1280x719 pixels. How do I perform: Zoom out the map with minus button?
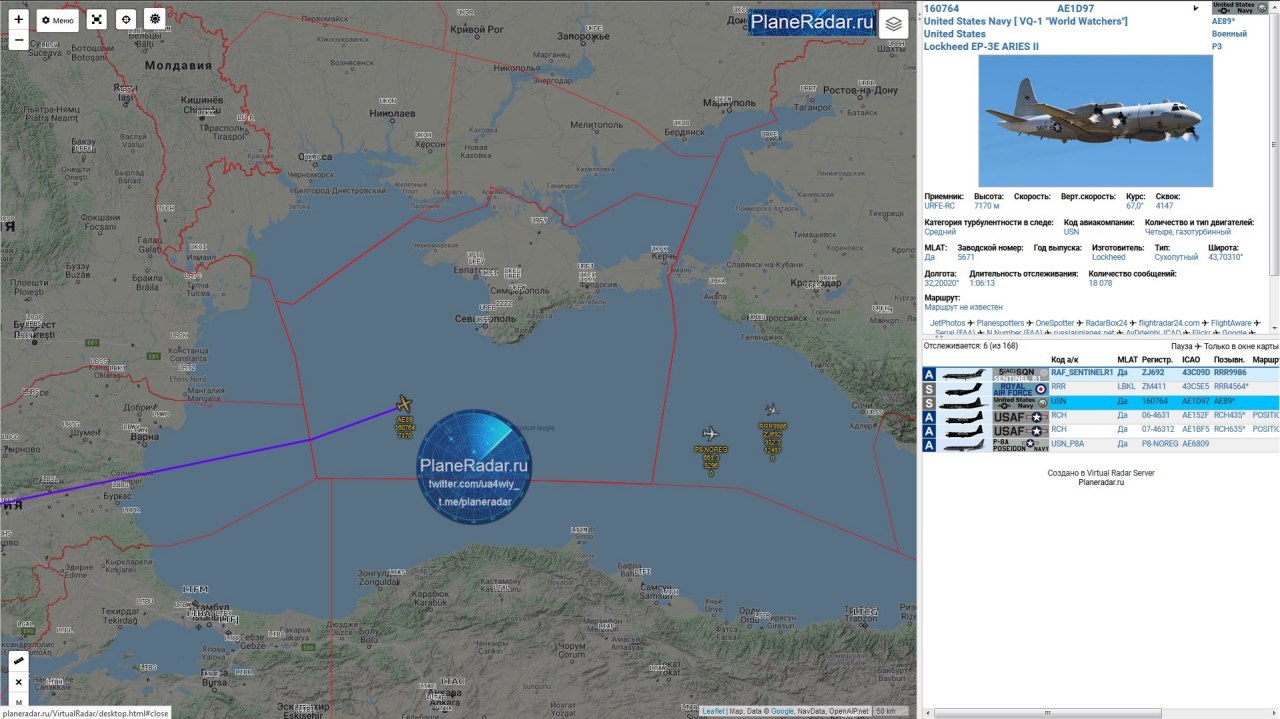tap(18, 41)
